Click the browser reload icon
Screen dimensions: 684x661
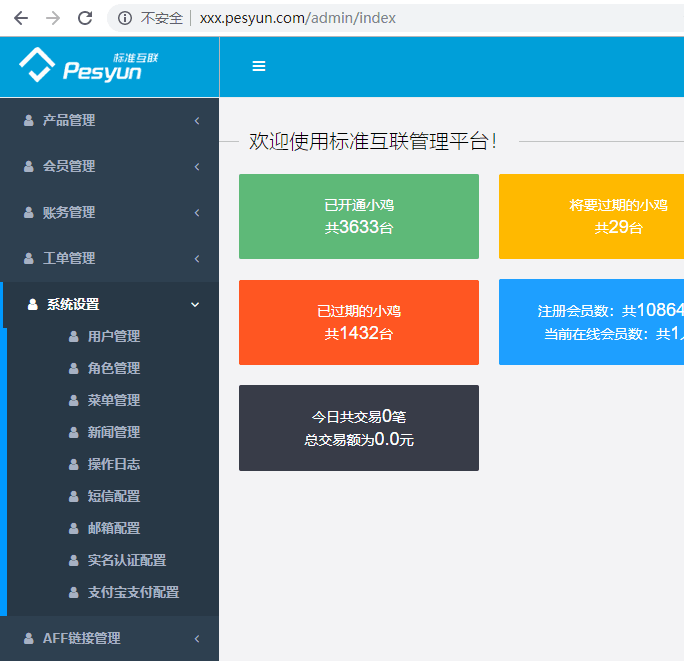pos(85,18)
